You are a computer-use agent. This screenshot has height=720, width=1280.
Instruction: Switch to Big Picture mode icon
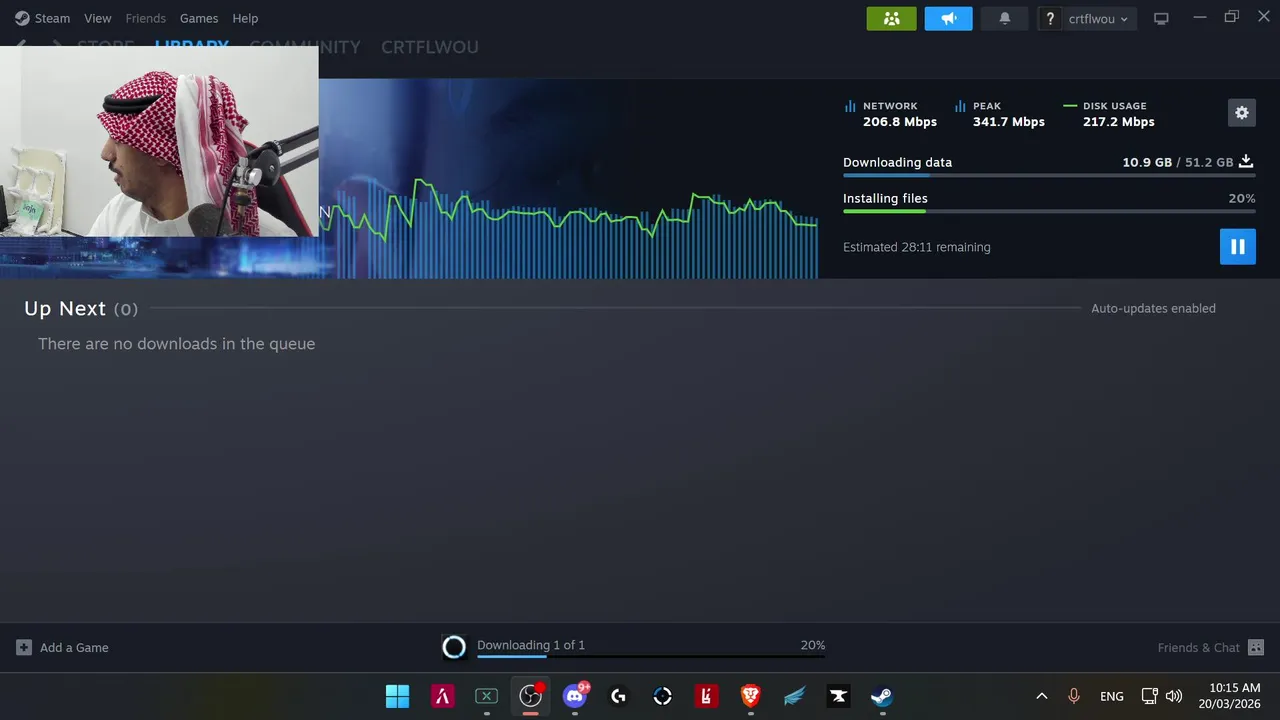tap(1161, 18)
